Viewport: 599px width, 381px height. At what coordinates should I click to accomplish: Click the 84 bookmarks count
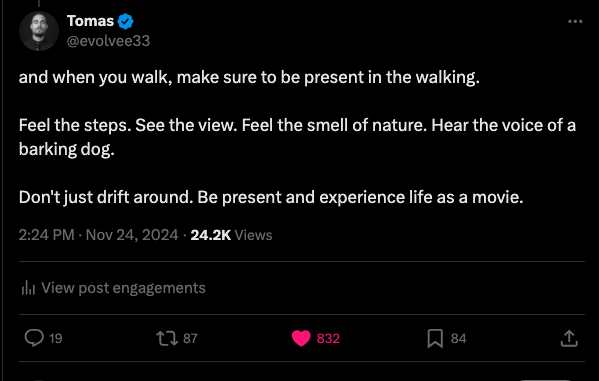(x=458, y=338)
